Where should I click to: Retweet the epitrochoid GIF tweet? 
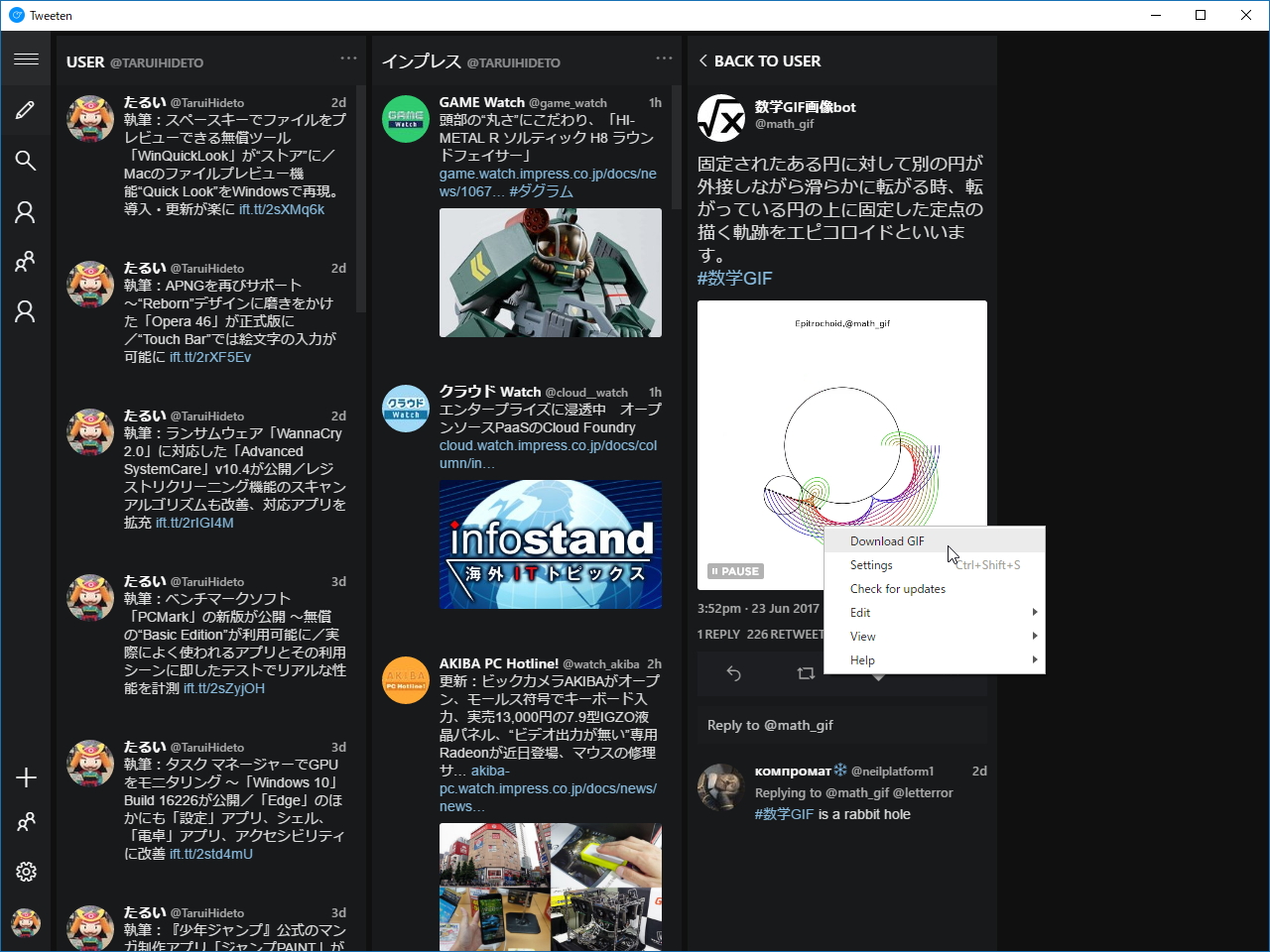point(806,673)
